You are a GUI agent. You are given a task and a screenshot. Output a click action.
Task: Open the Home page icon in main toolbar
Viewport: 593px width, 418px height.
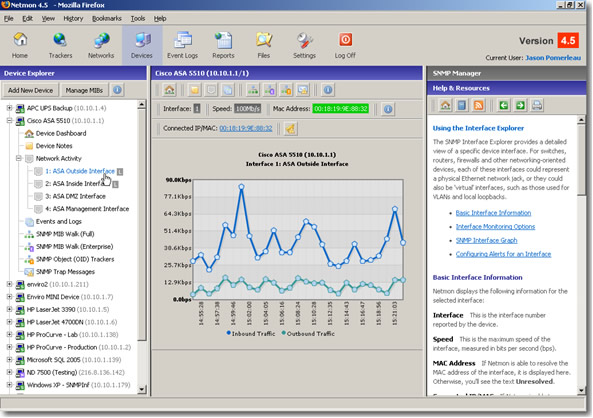pos(20,45)
